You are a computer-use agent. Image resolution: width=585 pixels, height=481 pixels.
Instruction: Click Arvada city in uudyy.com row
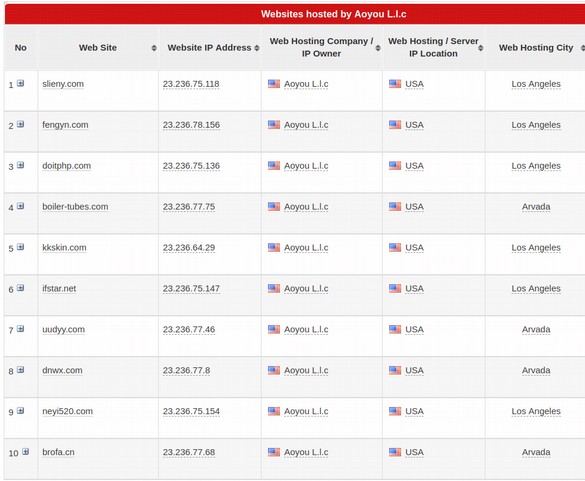[536, 329]
